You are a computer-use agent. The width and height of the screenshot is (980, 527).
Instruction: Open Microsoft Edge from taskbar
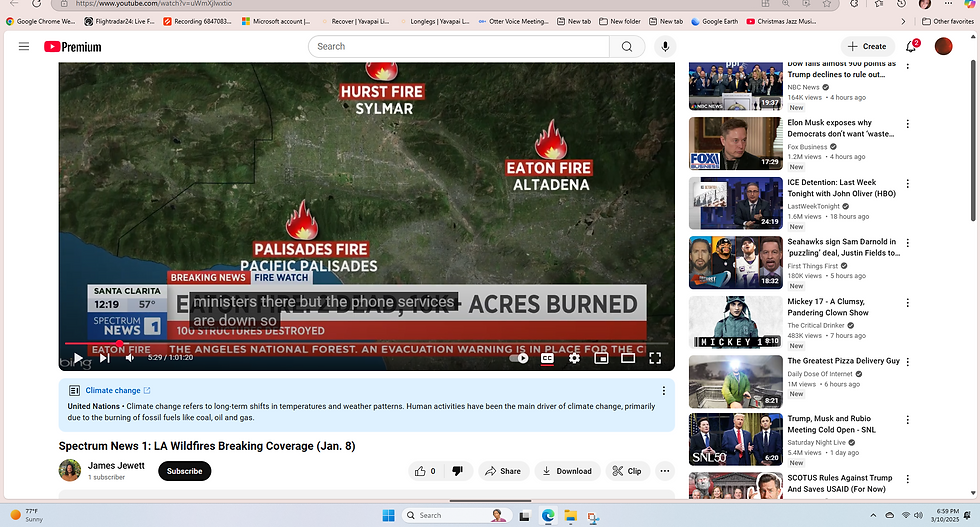pos(548,515)
